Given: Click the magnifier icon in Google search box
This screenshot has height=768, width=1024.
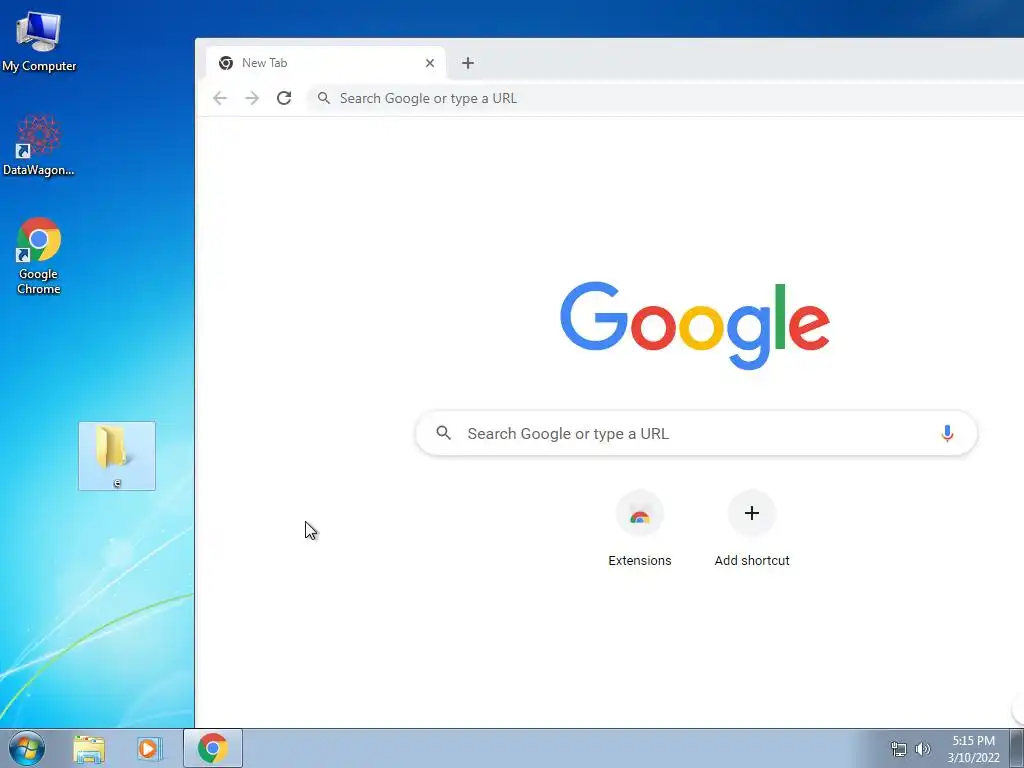Looking at the screenshot, I should pos(443,432).
